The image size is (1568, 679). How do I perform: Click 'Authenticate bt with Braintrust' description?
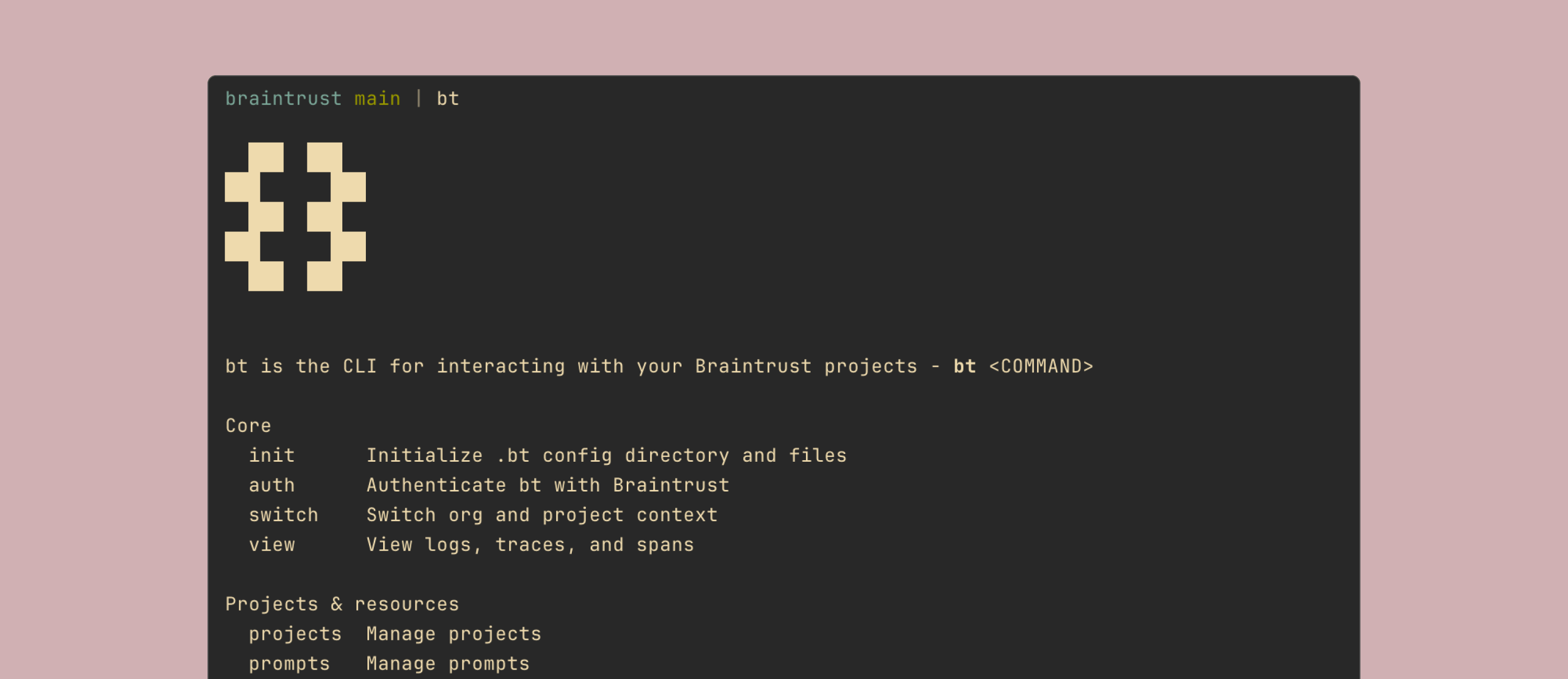[548, 486]
